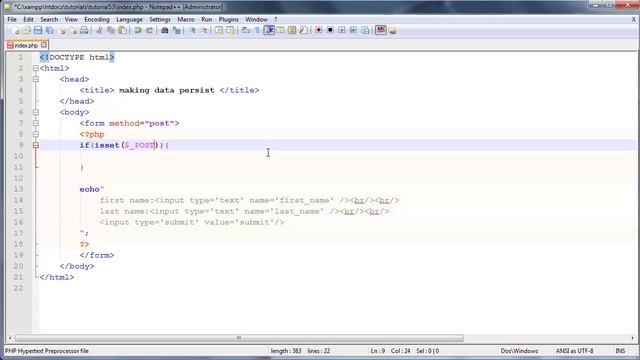Open the Encoding menu
Viewport: 640px width, 360px height.
[97, 20]
